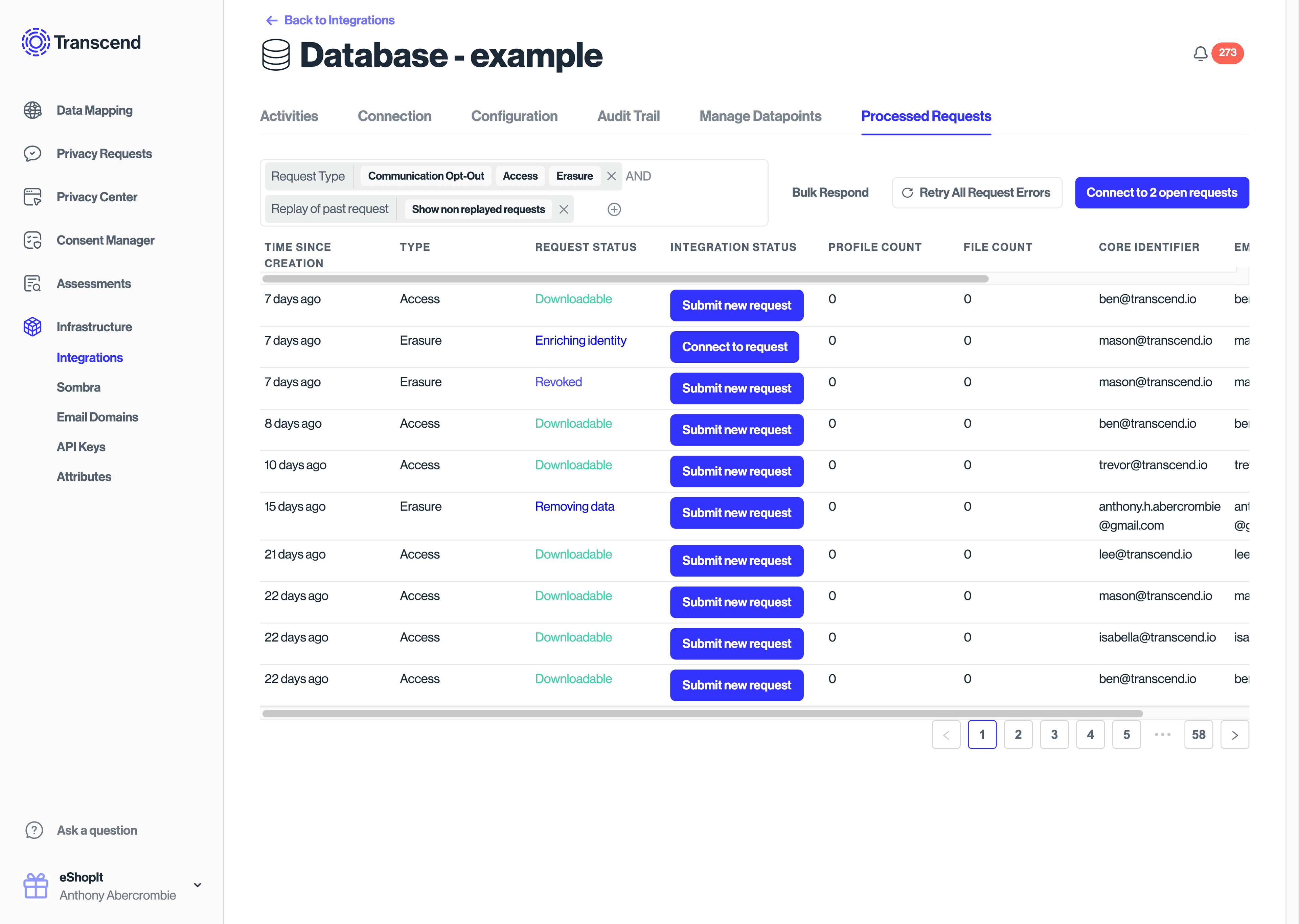Screen dimensions: 1299x924
Task: Click the Assessments sidebar icon
Action: [x=33, y=283]
